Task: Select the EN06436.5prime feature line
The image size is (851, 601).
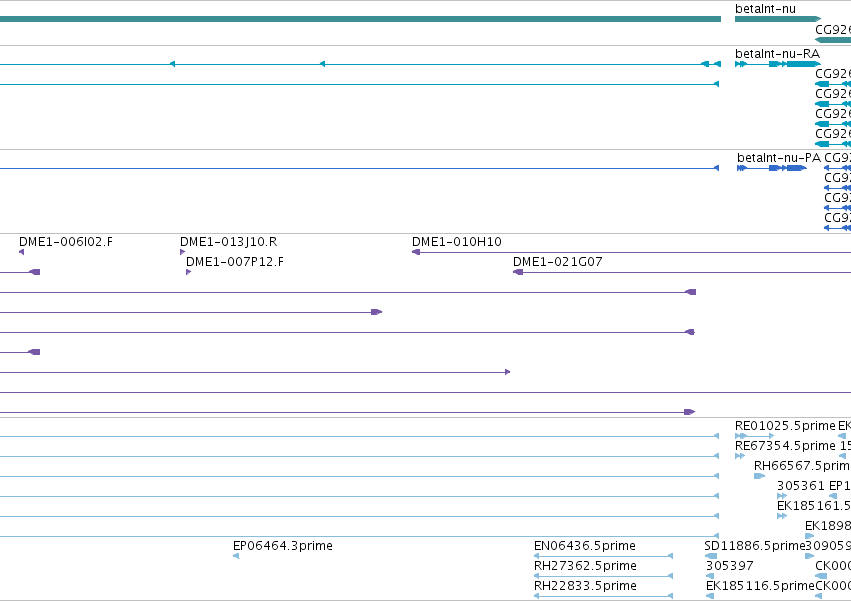Action: (604, 556)
